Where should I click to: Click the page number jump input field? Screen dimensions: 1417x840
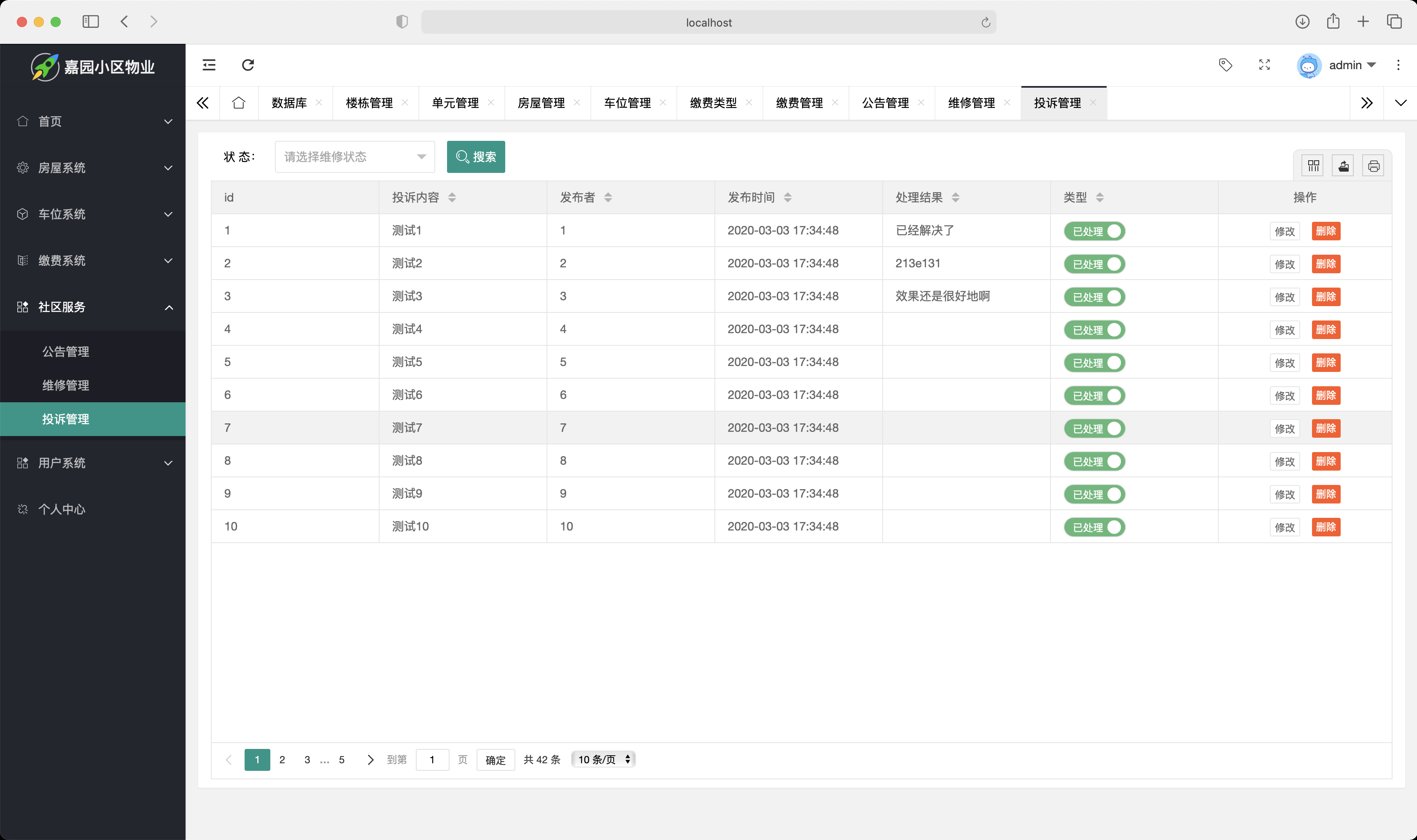[432, 759]
